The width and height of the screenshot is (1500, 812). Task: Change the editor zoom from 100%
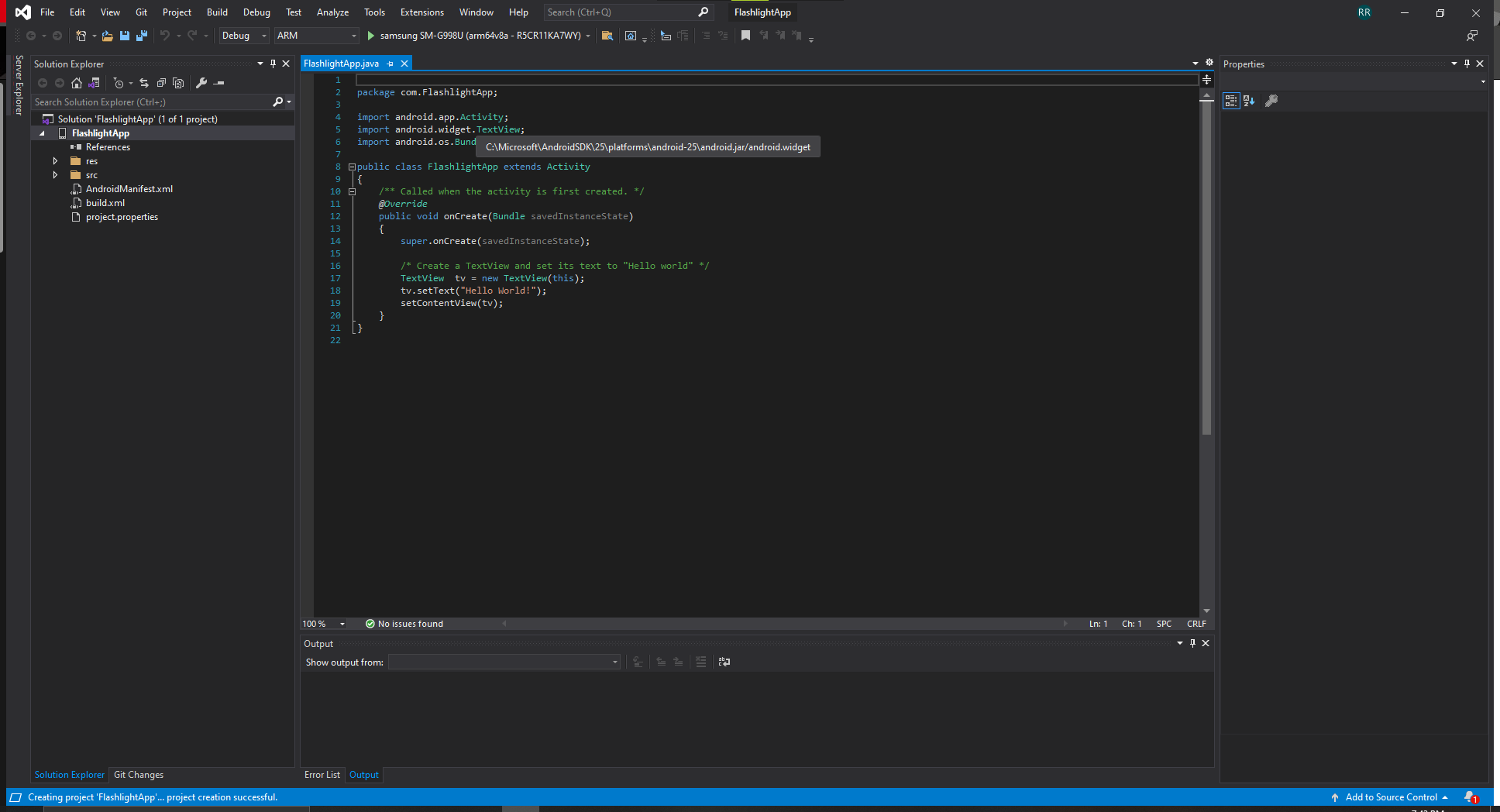coord(323,623)
